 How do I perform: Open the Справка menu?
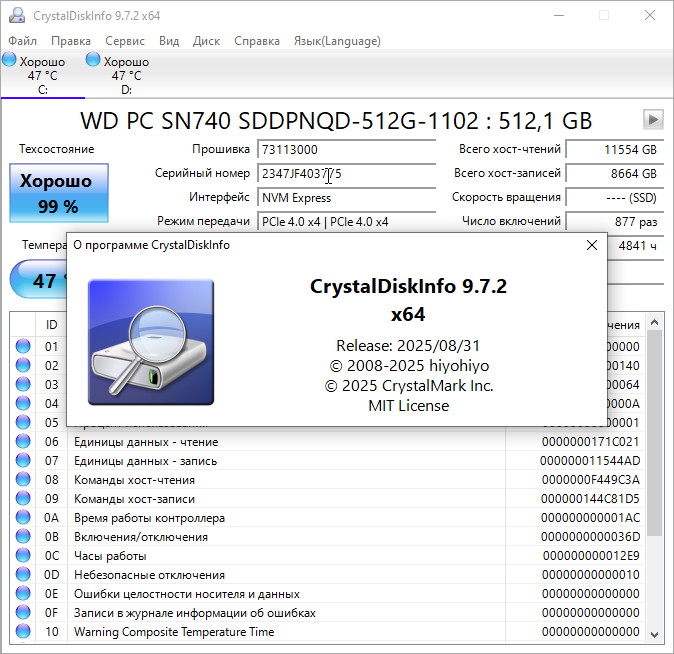click(x=257, y=41)
